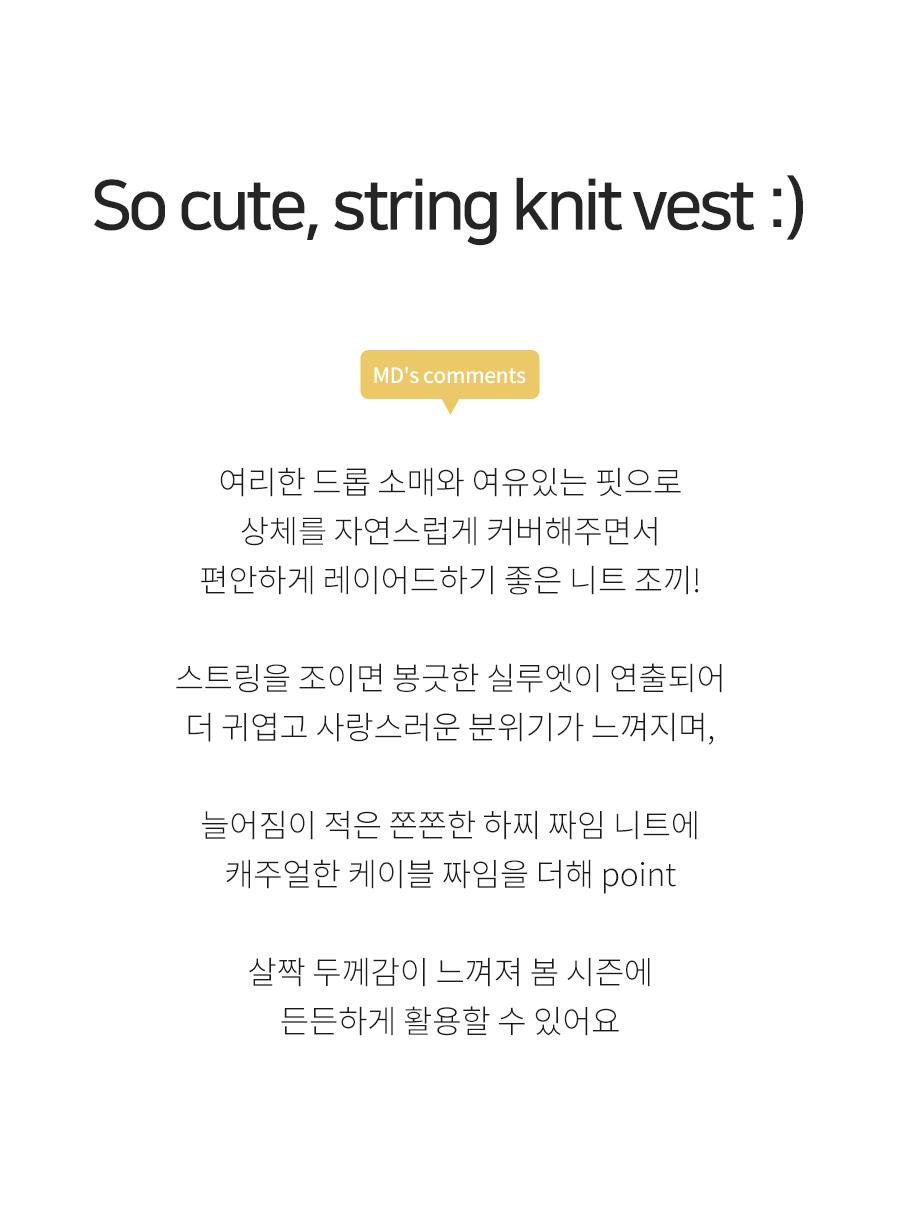Click the line ending with 니트 조끼!

click(450, 579)
